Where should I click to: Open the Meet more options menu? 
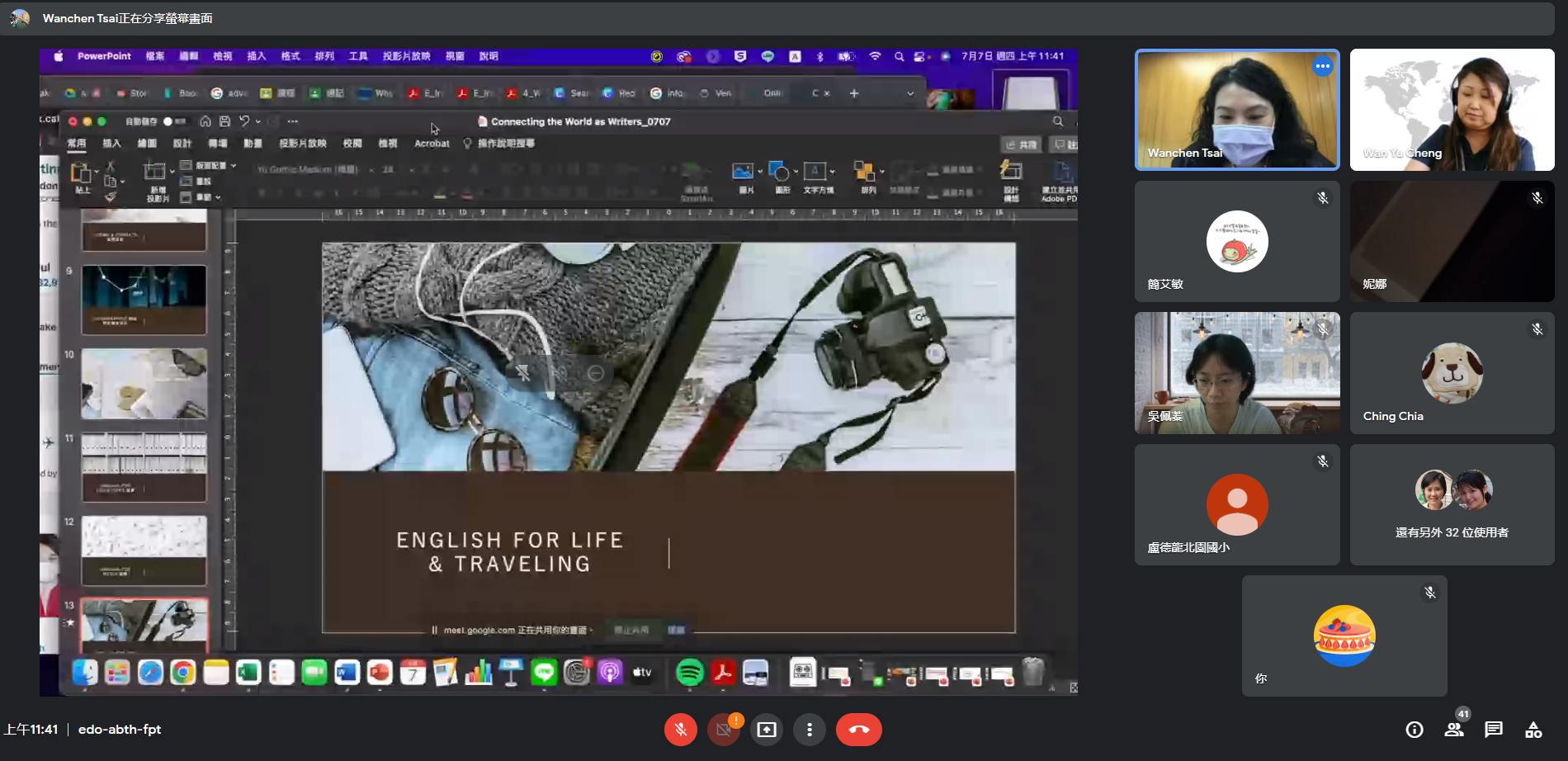(810, 730)
